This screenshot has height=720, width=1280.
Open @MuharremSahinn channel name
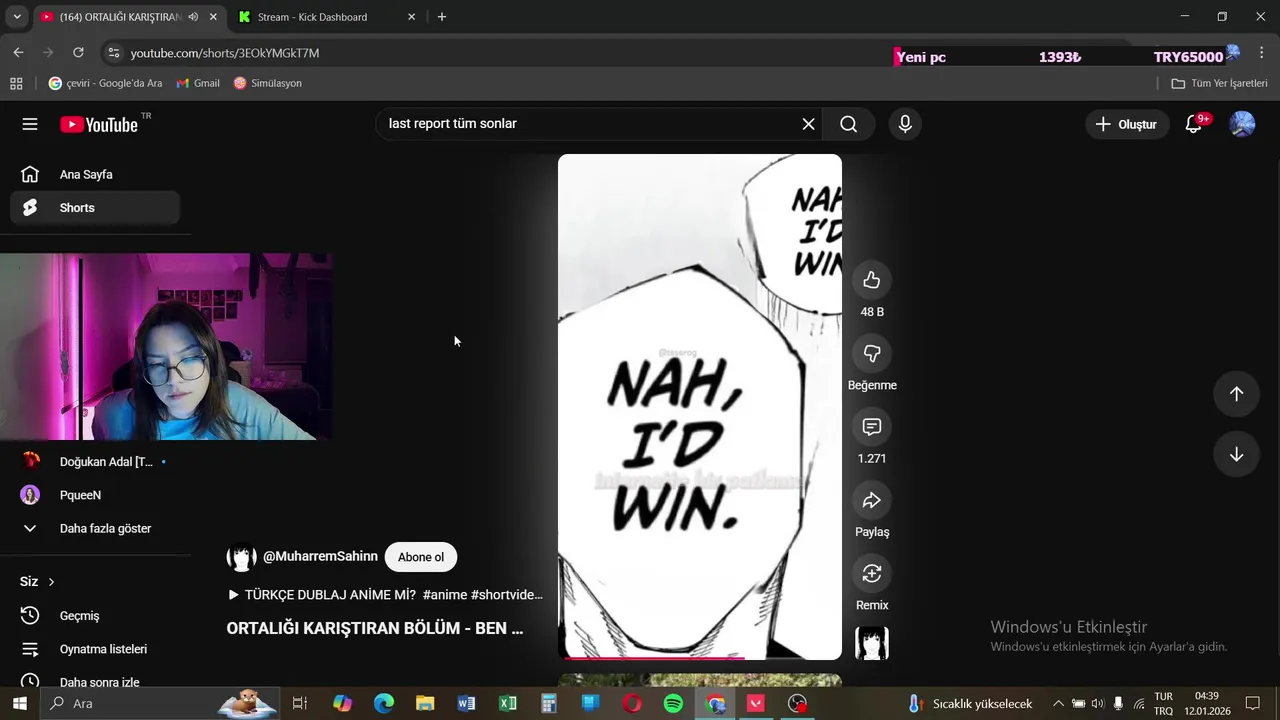pyautogui.click(x=320, y=557)
